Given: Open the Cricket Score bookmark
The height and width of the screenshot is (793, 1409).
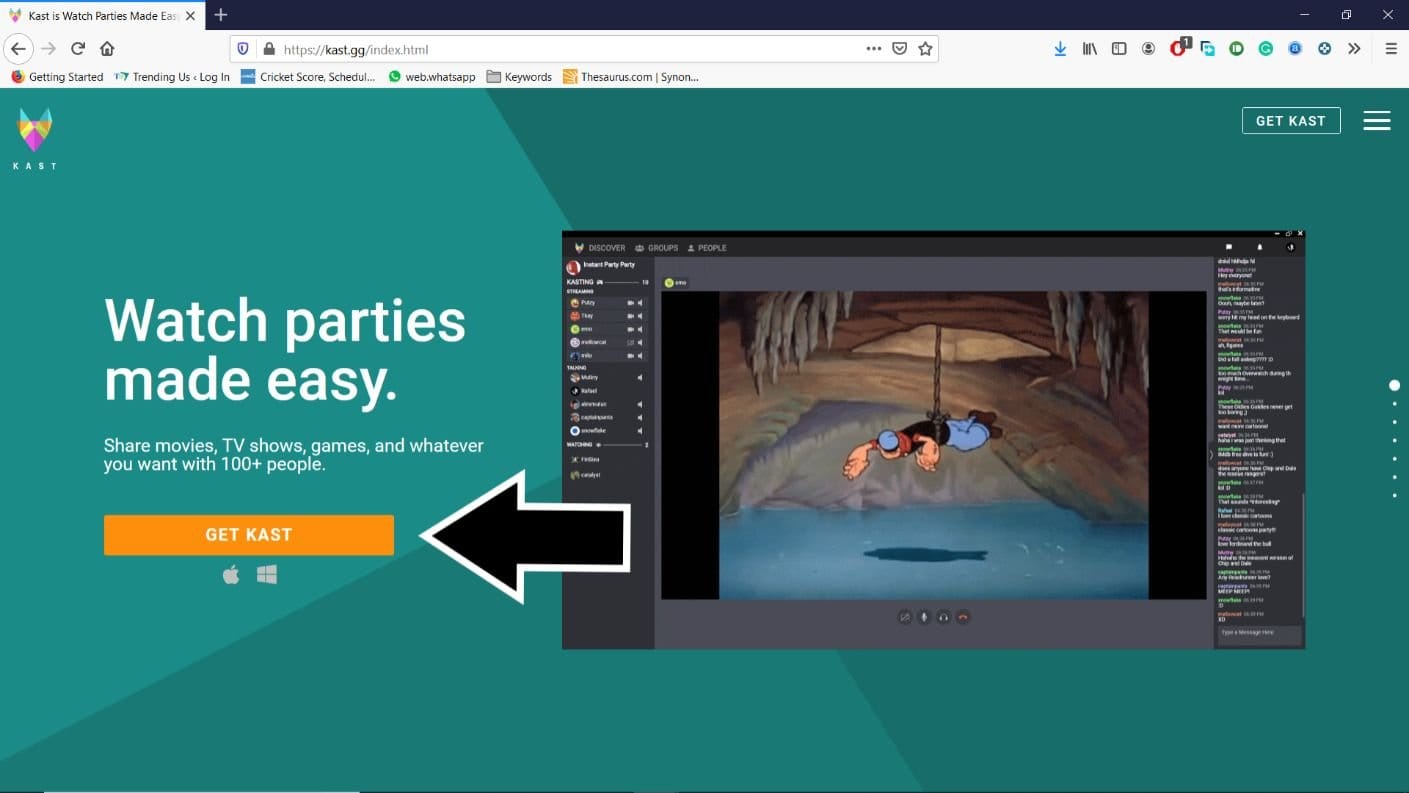Looking at the screenshot, I should click(x=308, y=77).
